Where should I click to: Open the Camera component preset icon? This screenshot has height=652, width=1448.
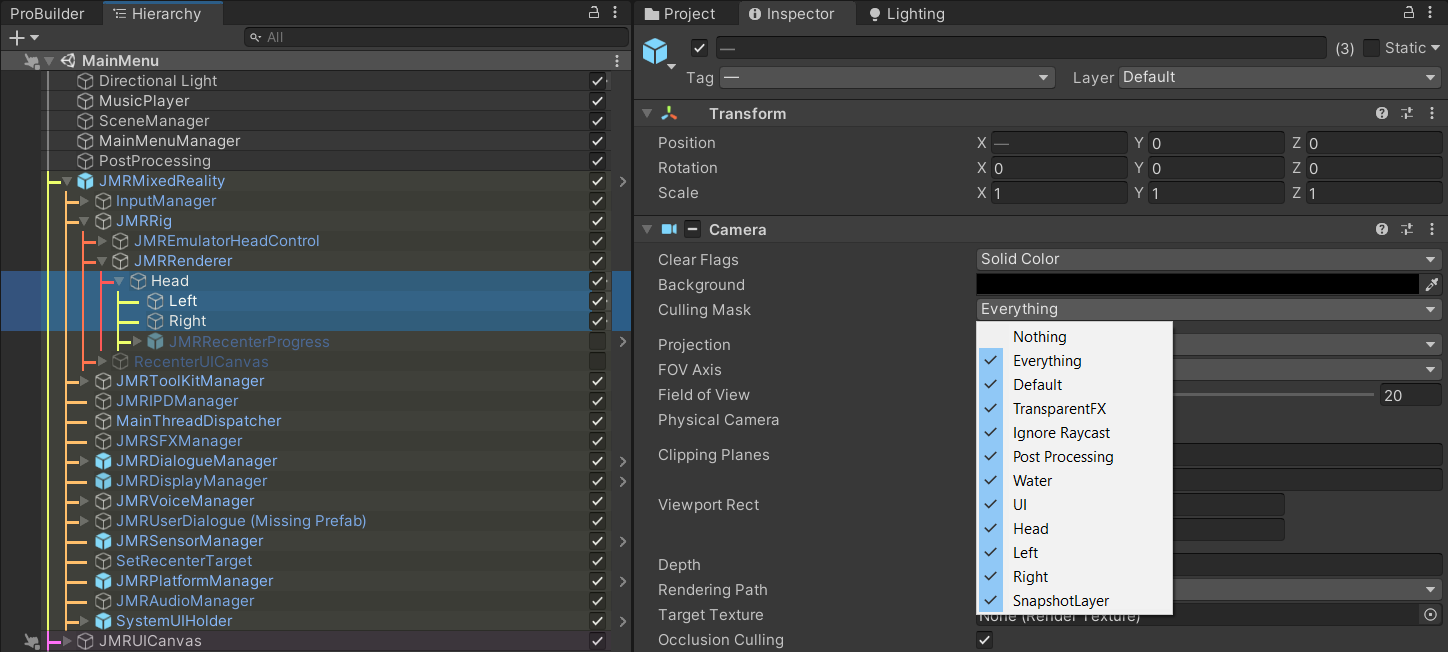click(x=1407, y=230)
